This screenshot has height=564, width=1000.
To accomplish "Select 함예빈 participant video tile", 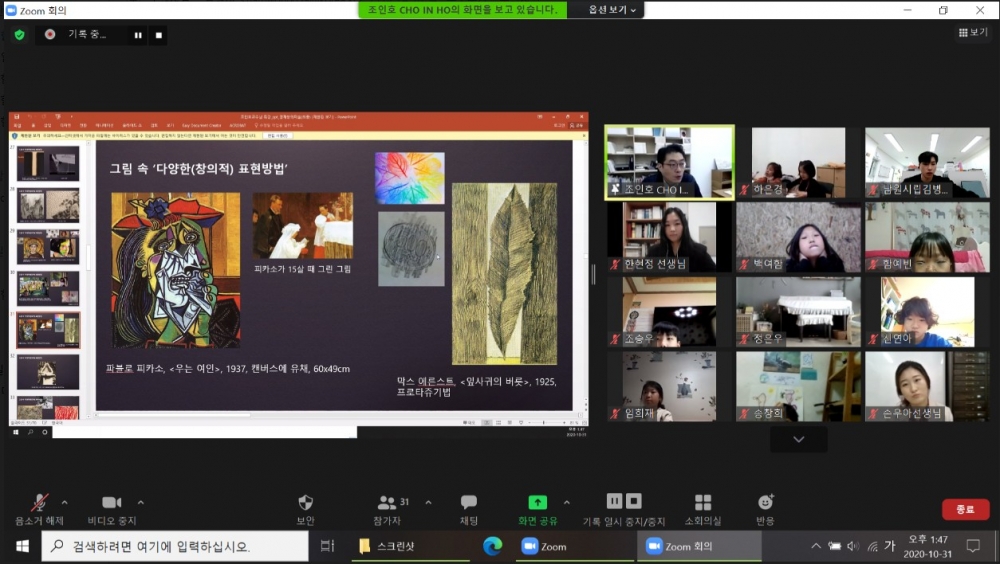I will pos(927,237).
